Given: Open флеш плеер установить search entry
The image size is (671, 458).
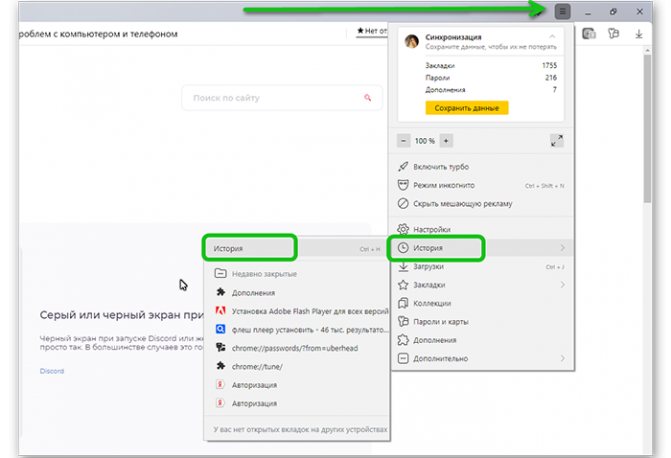Looking at the screenshot, I should (x=297, y=330).
